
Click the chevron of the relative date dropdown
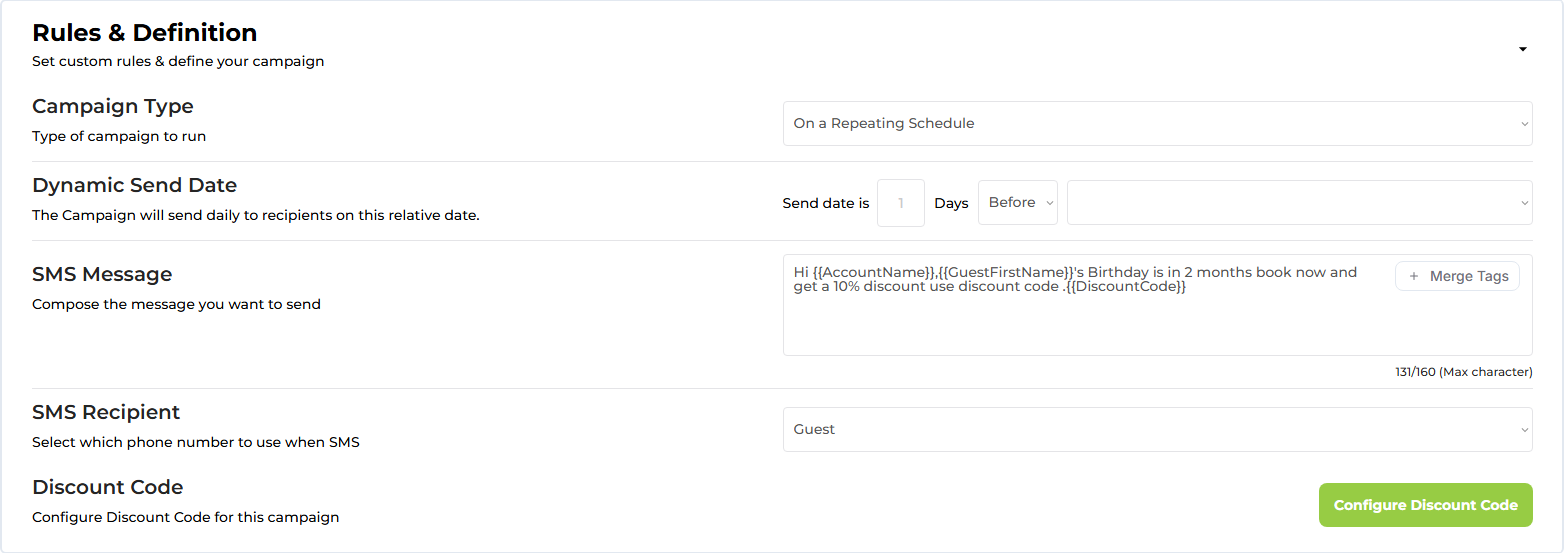click(1524, 203)
